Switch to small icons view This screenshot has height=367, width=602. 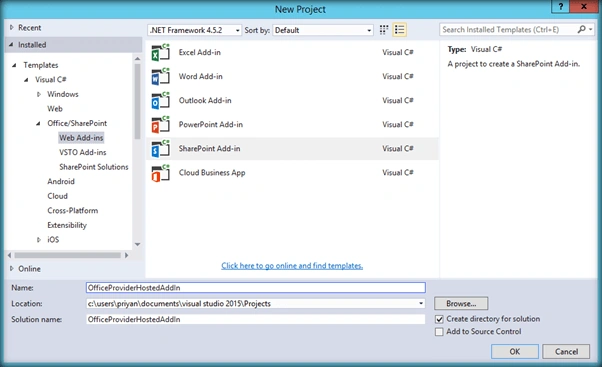coord(384,30)
